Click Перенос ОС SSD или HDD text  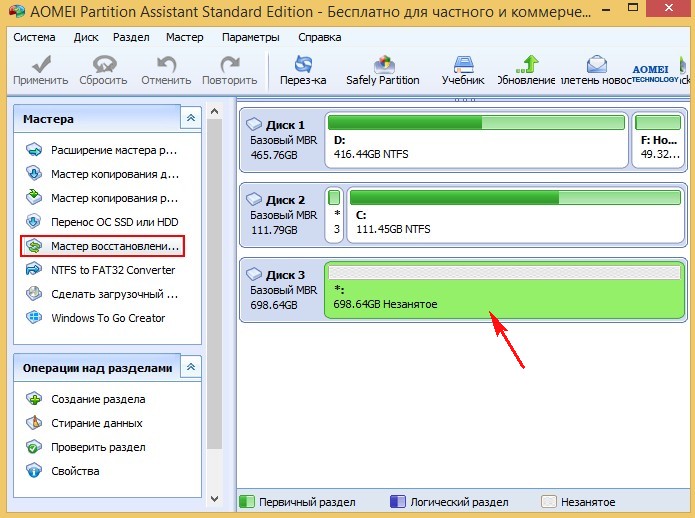click(x=114, y=222)
